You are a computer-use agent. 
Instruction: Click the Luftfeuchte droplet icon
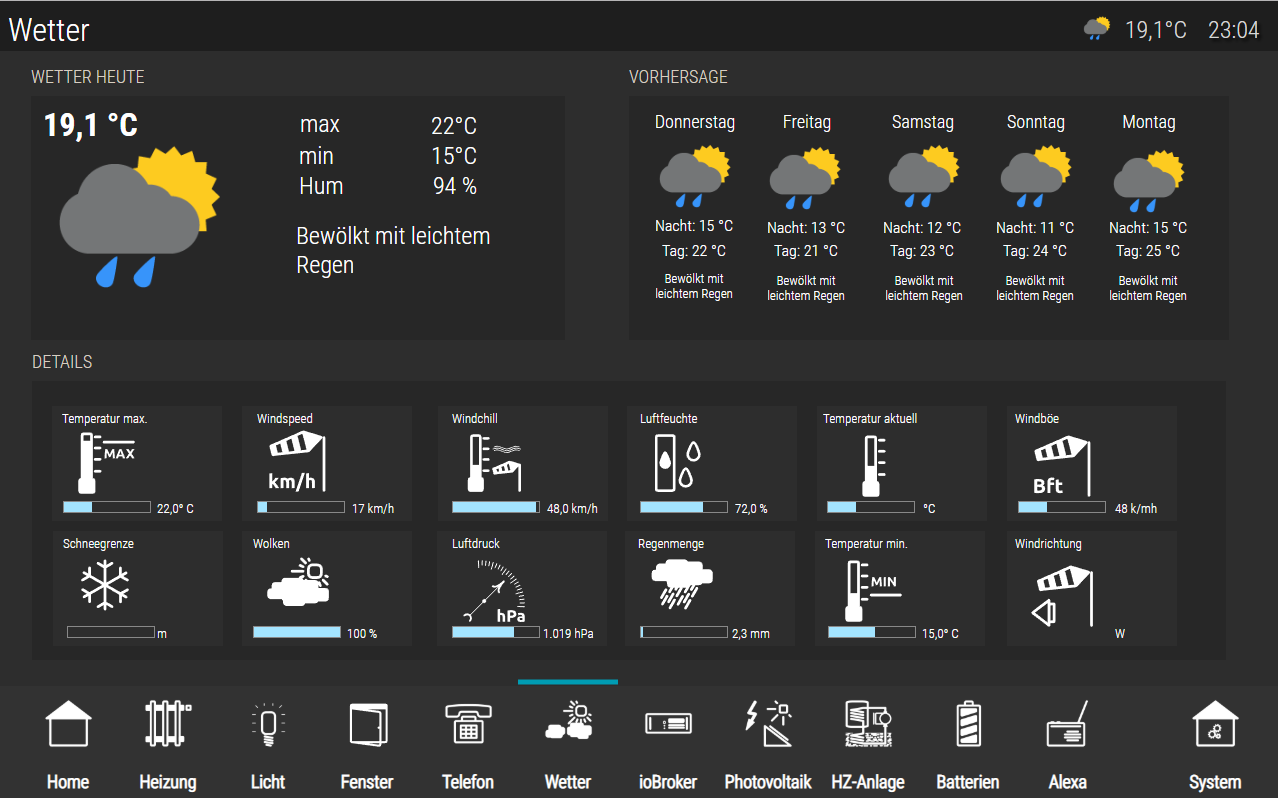(679, 463)
